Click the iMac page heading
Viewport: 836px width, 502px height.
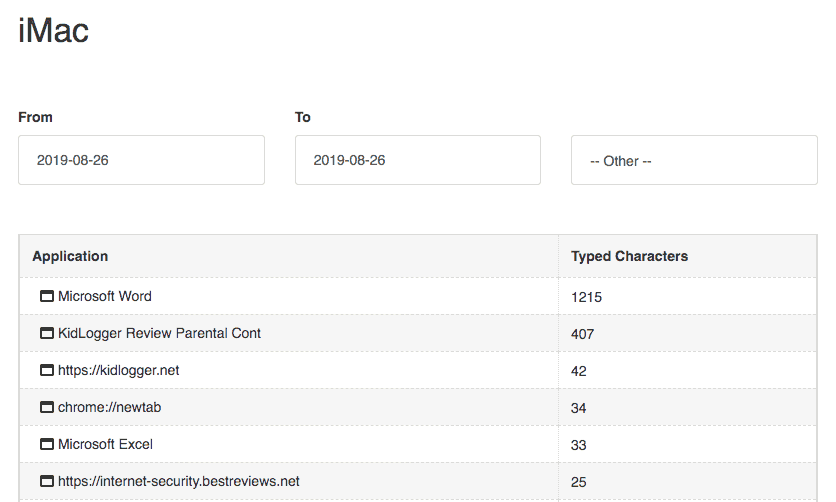(54, 31)
